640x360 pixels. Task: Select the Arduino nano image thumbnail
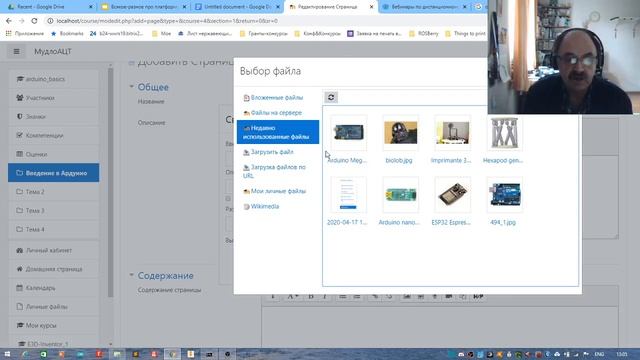click(400, 195)
